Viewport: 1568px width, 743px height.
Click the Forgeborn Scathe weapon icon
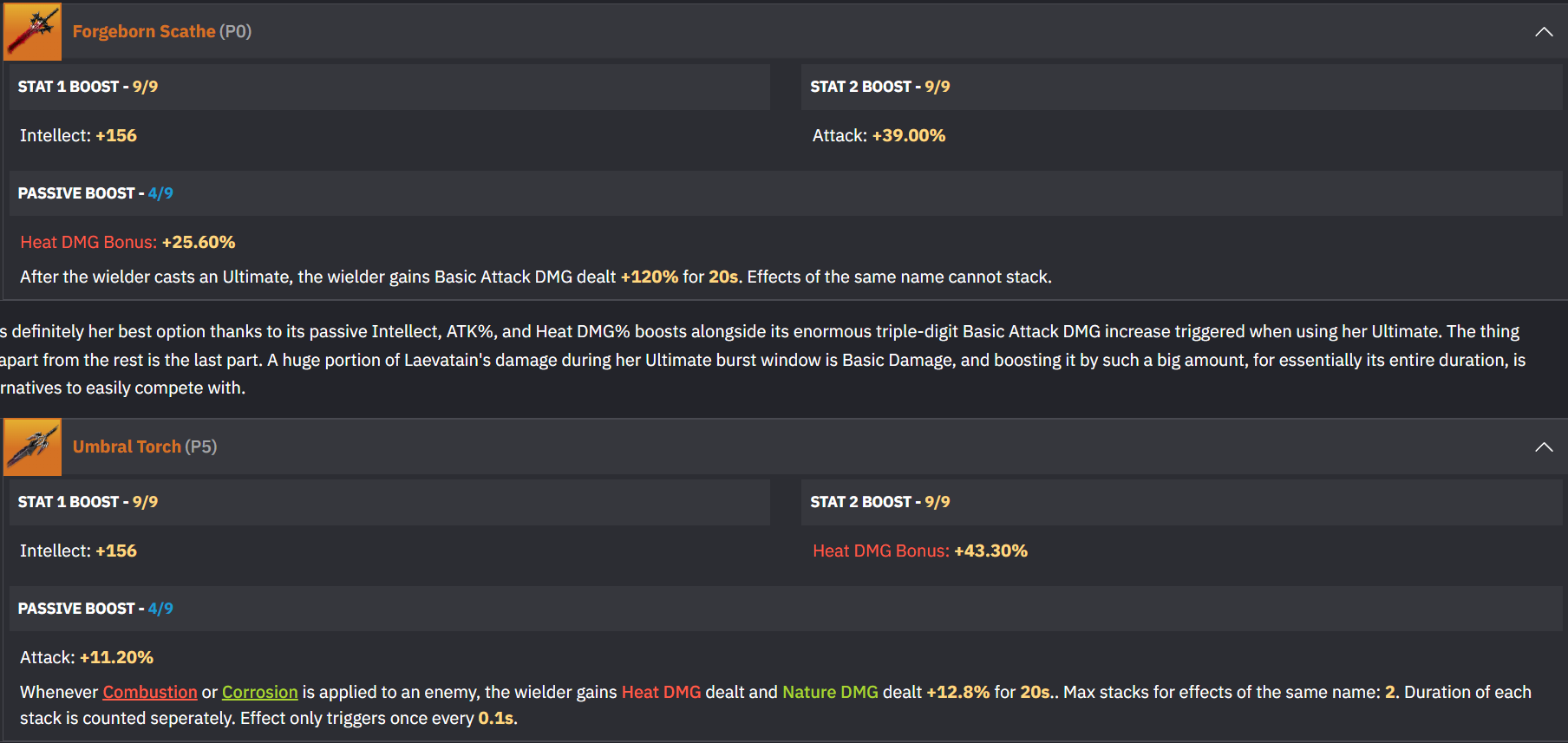click(x=33, y=32)
